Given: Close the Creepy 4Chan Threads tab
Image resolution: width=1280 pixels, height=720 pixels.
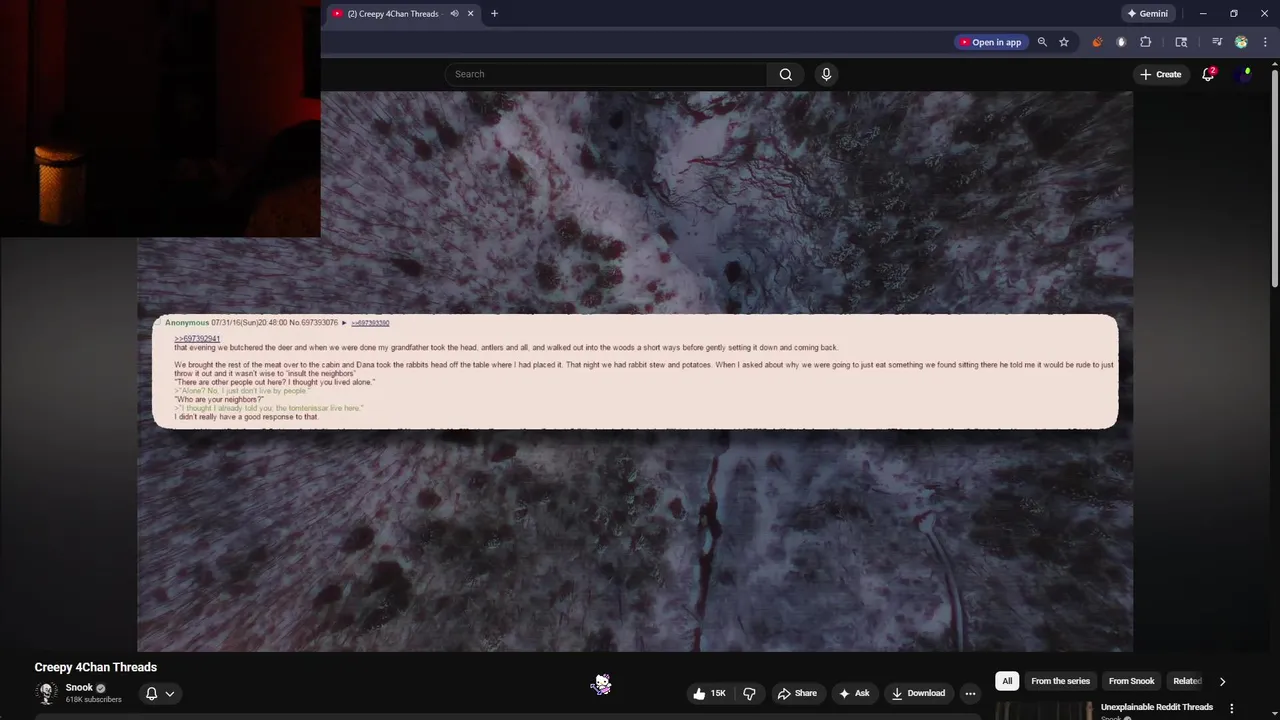Looking at the screenshot, I should coord(470,14).
